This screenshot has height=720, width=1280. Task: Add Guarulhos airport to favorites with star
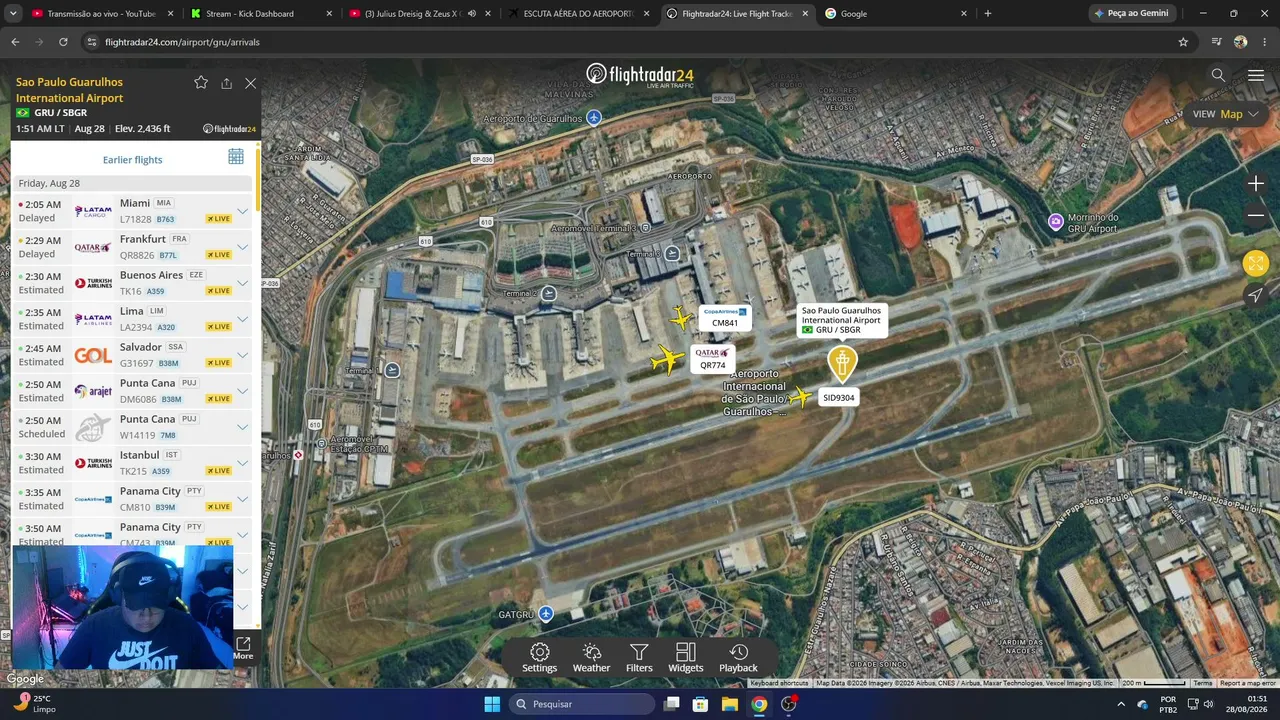point(201,83)
